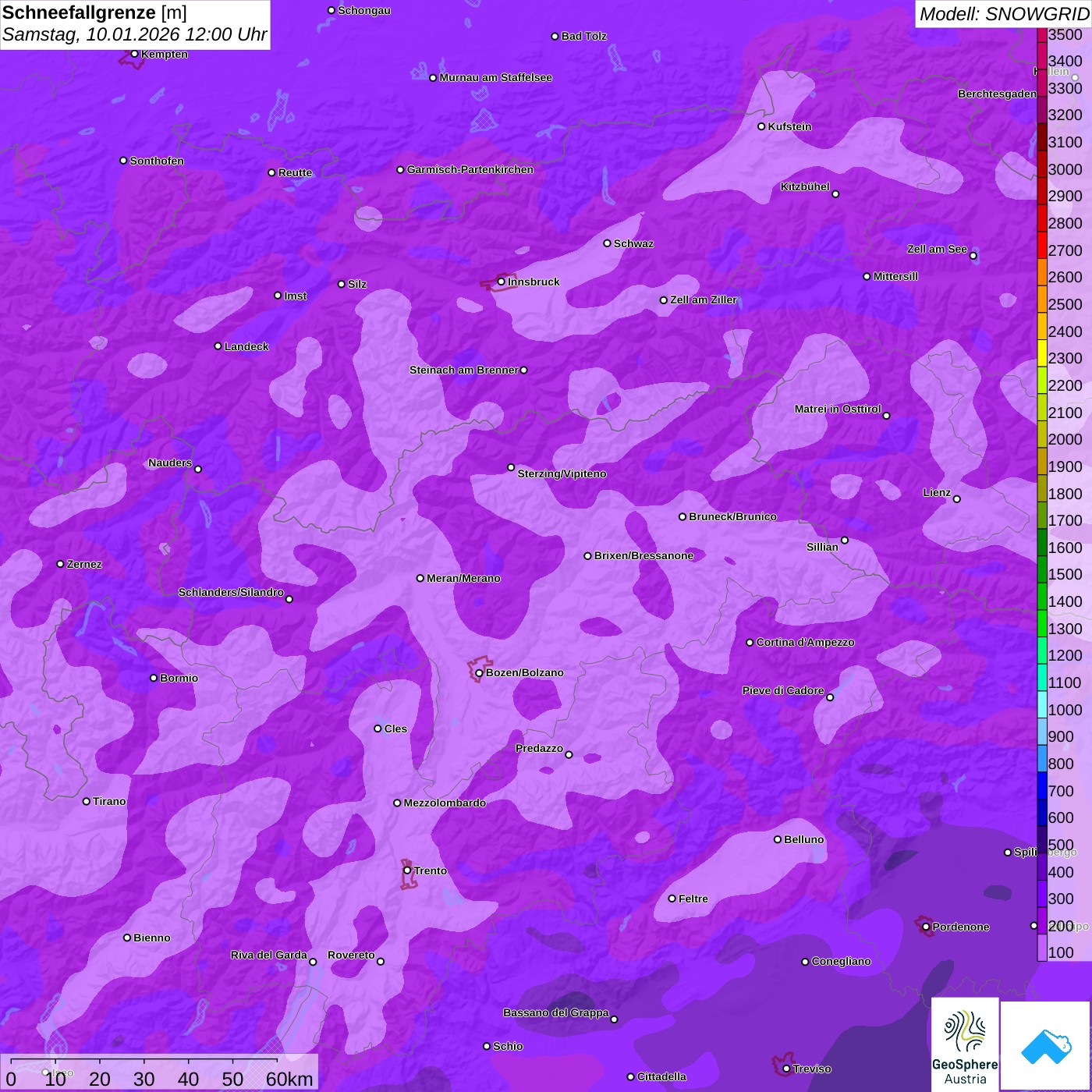Click the Lienz location dot
The height and width of the screenshot is (1092, 1092).
coord(957,499)
